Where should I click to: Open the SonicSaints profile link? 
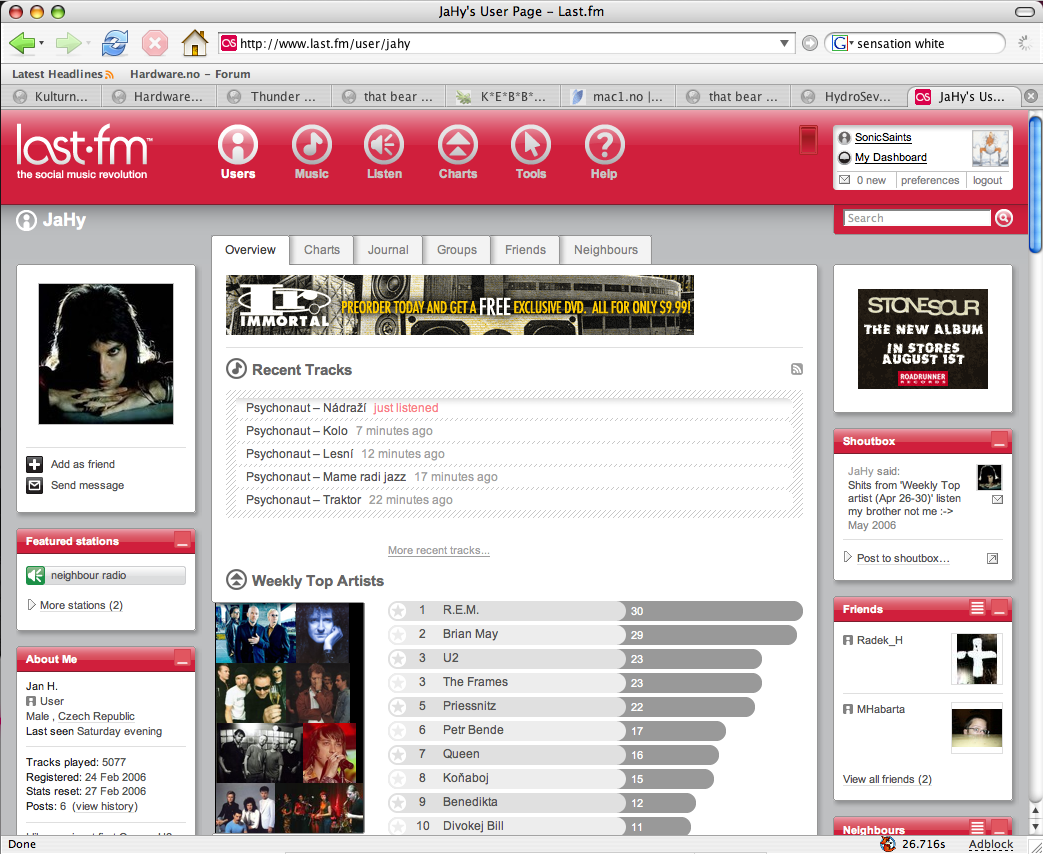[883, 138]
